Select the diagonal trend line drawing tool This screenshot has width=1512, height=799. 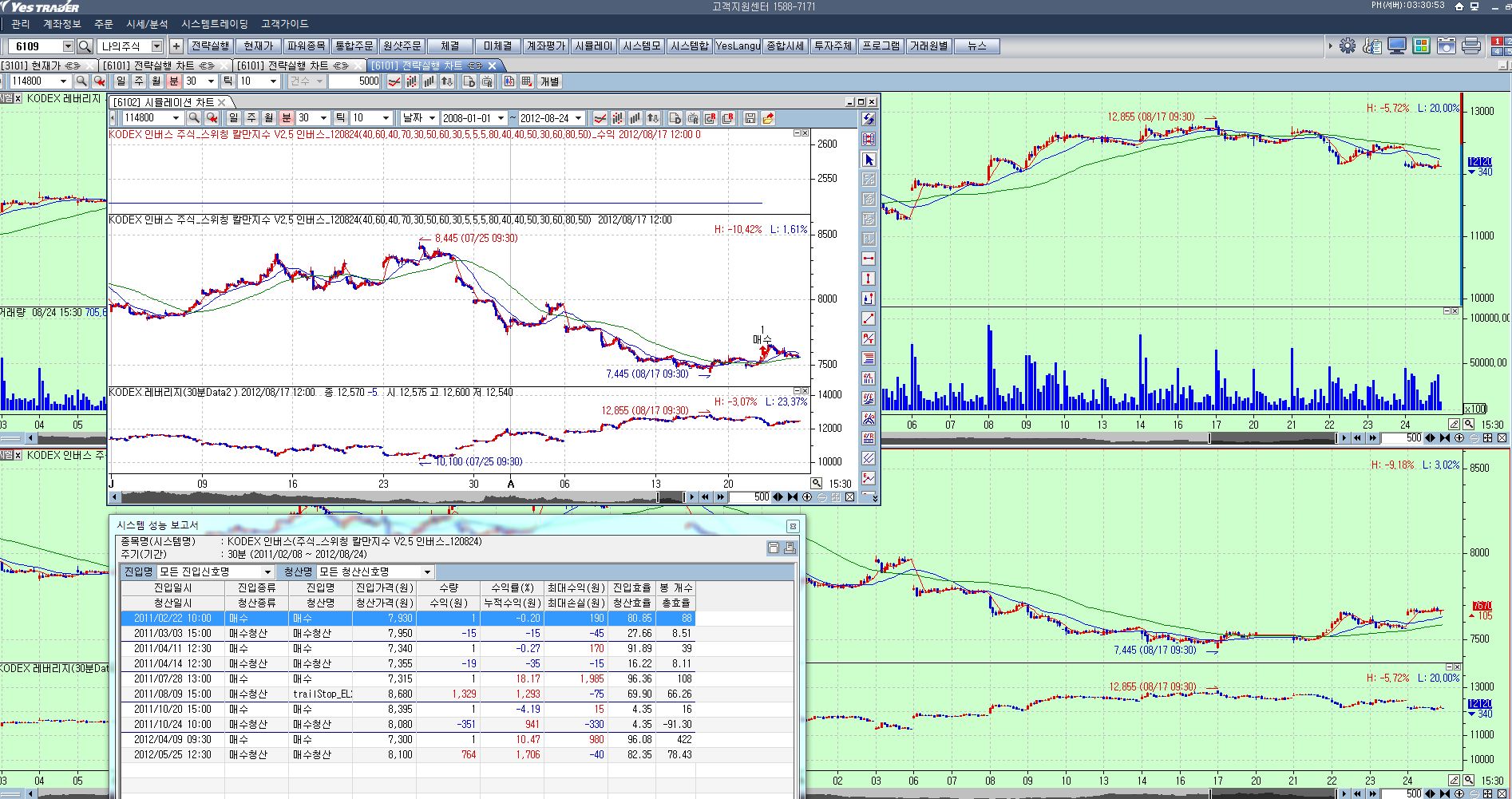tap(869, 318)
